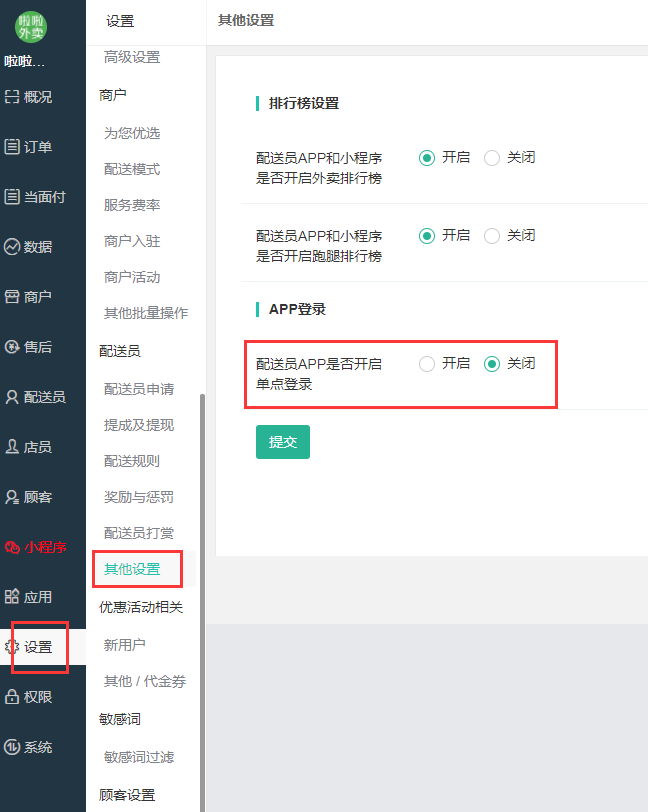648x812 pixels.
Task: Enable 开启 for 外卖排行榜
Action: click(427, 158)
